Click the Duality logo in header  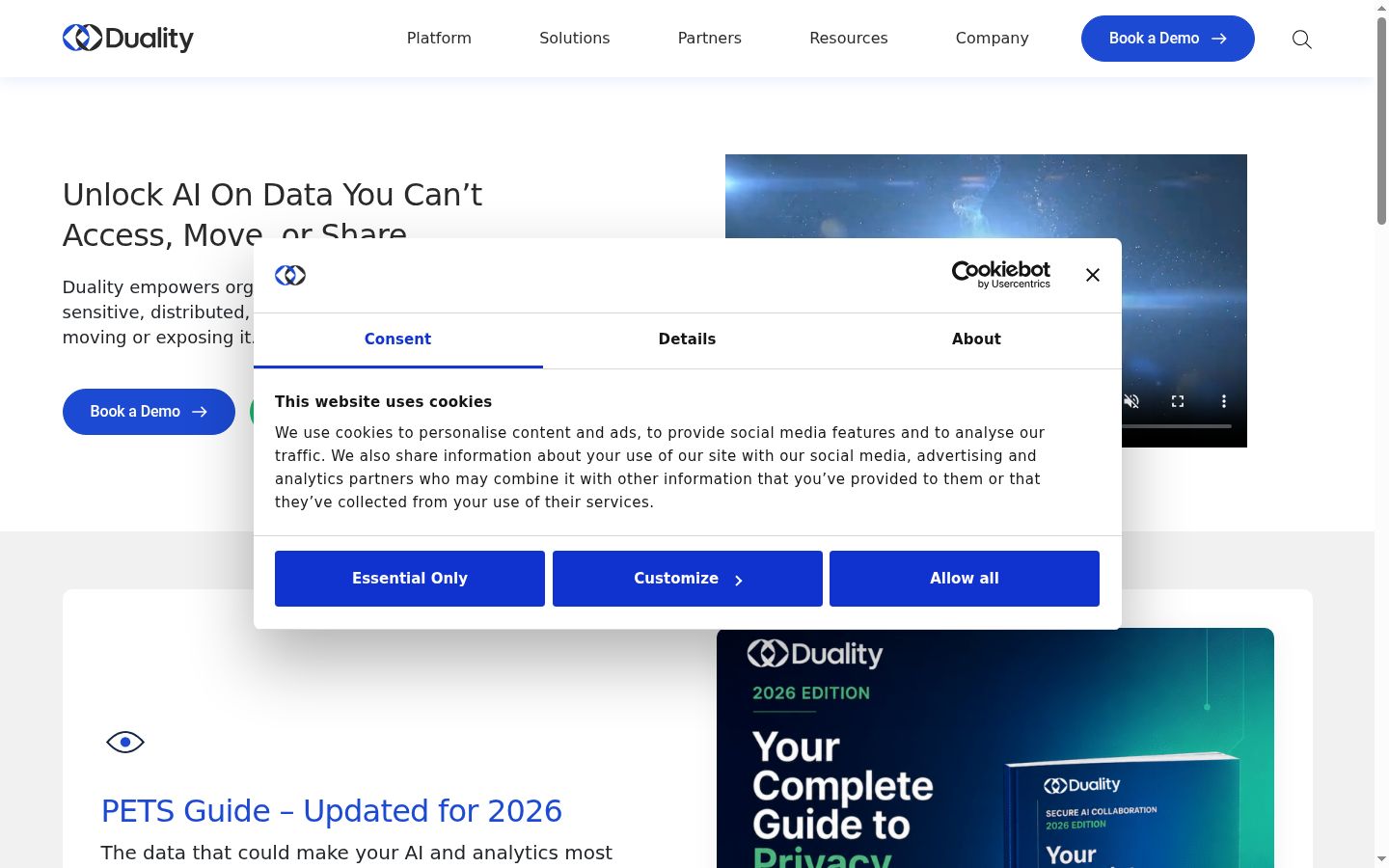(128, 38)
